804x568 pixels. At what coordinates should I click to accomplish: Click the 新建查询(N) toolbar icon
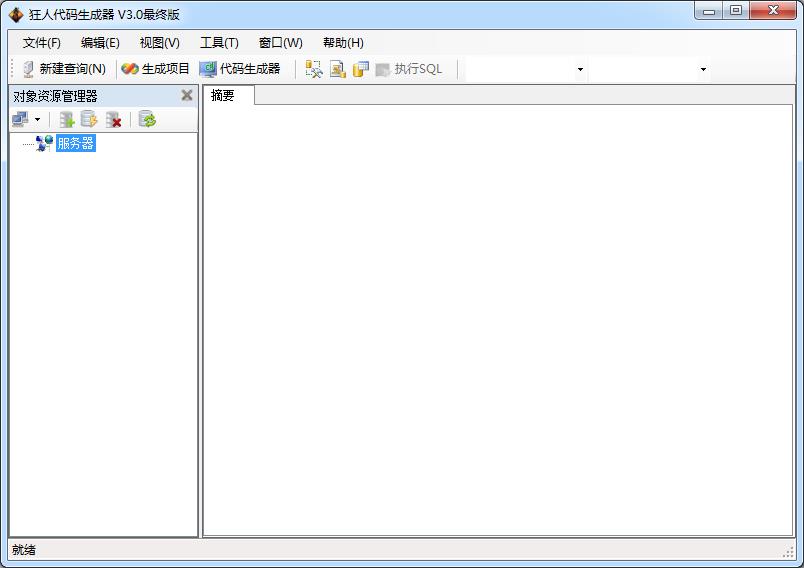tap(28, 69)
